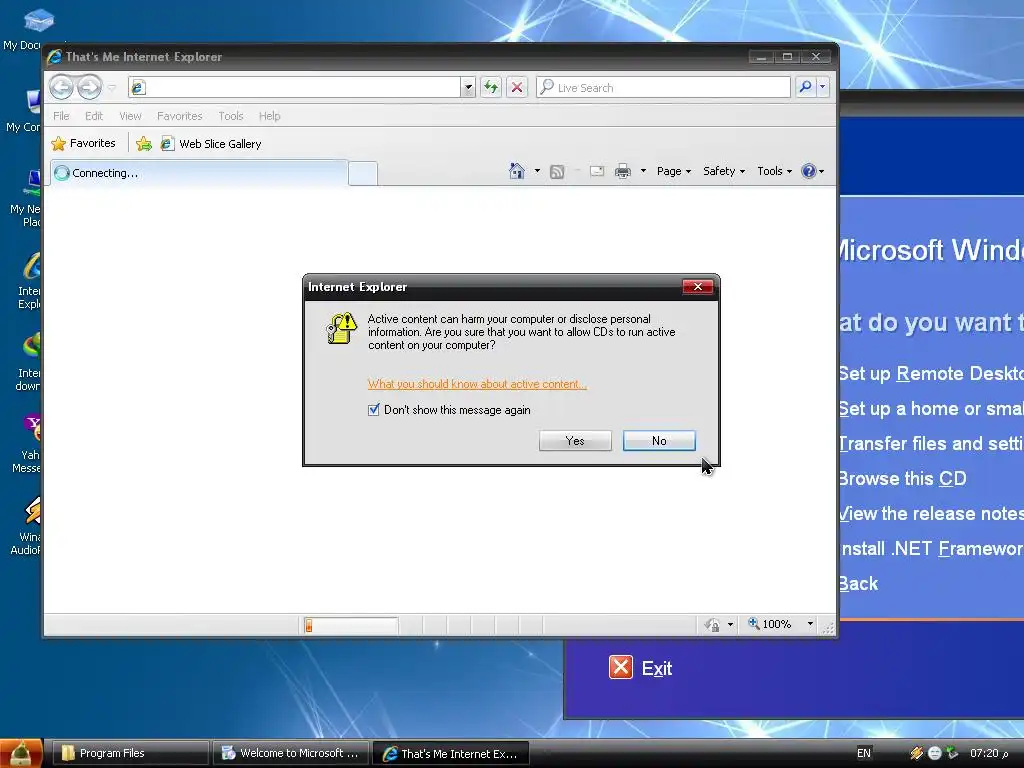This screenshot has height=768, width=1024.
Task: Click Install .NET Framework link
Action: point(931,549)
